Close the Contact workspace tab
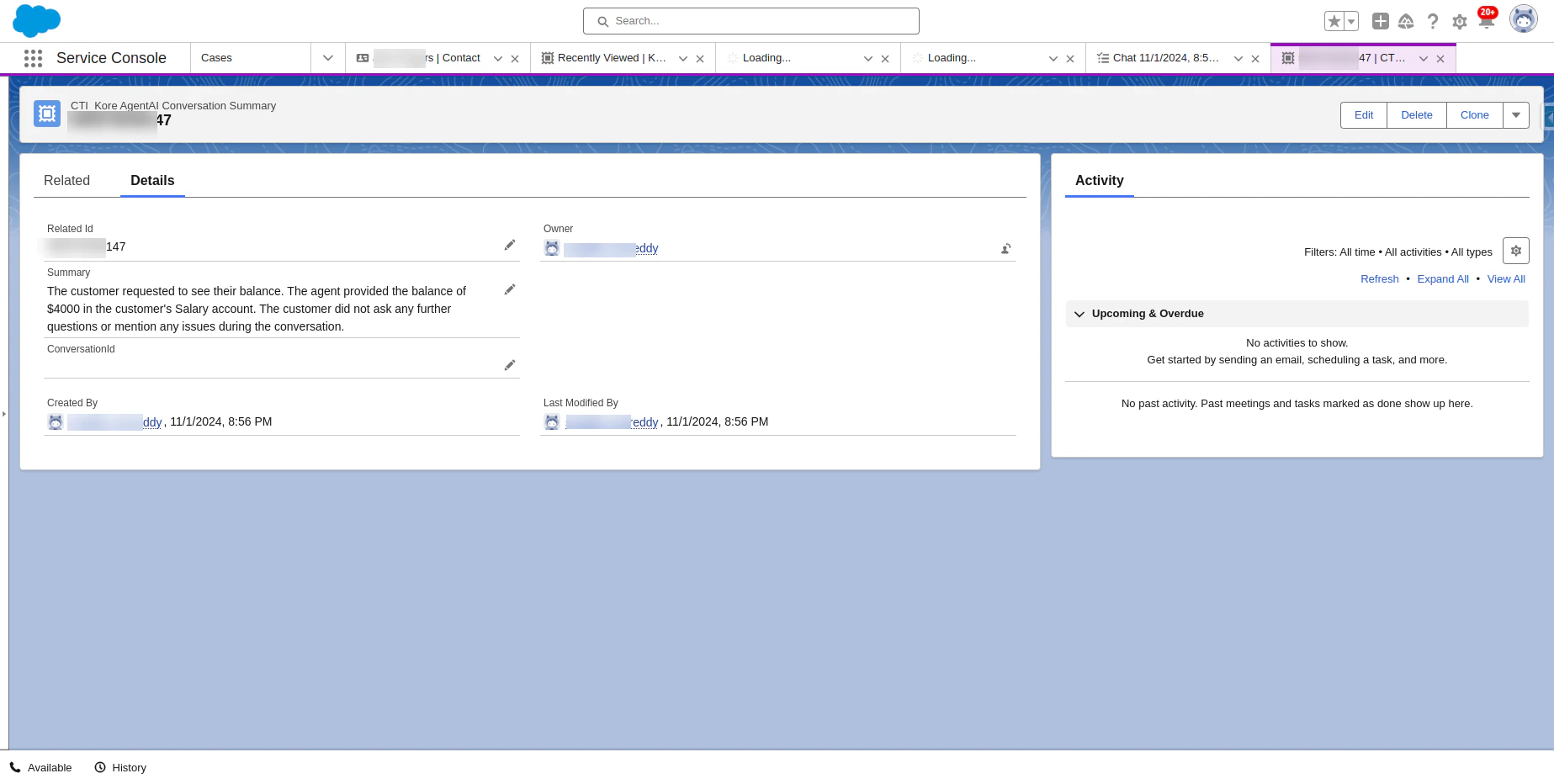 515,59
